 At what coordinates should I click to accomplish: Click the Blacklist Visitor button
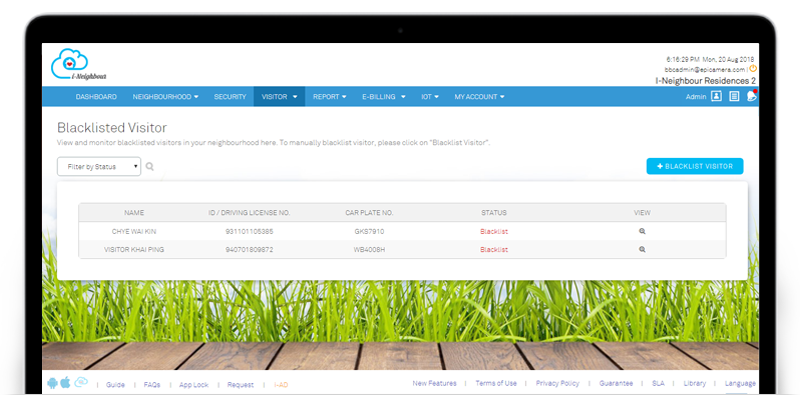click(x=695, y=166)
